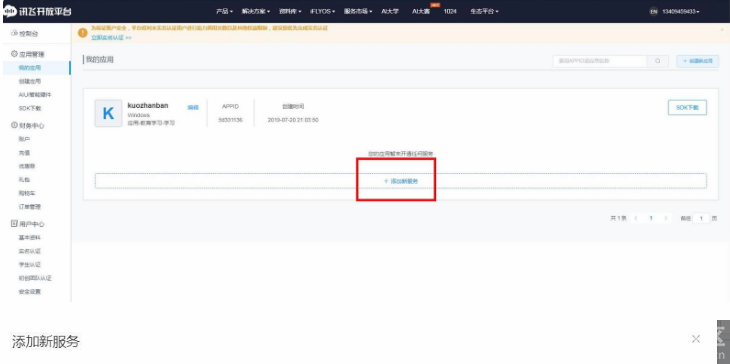Image resolution: width=730 pixels, height=364 pixels.
Task: Open AI大学 in top navigation
Action: (390, 11)
